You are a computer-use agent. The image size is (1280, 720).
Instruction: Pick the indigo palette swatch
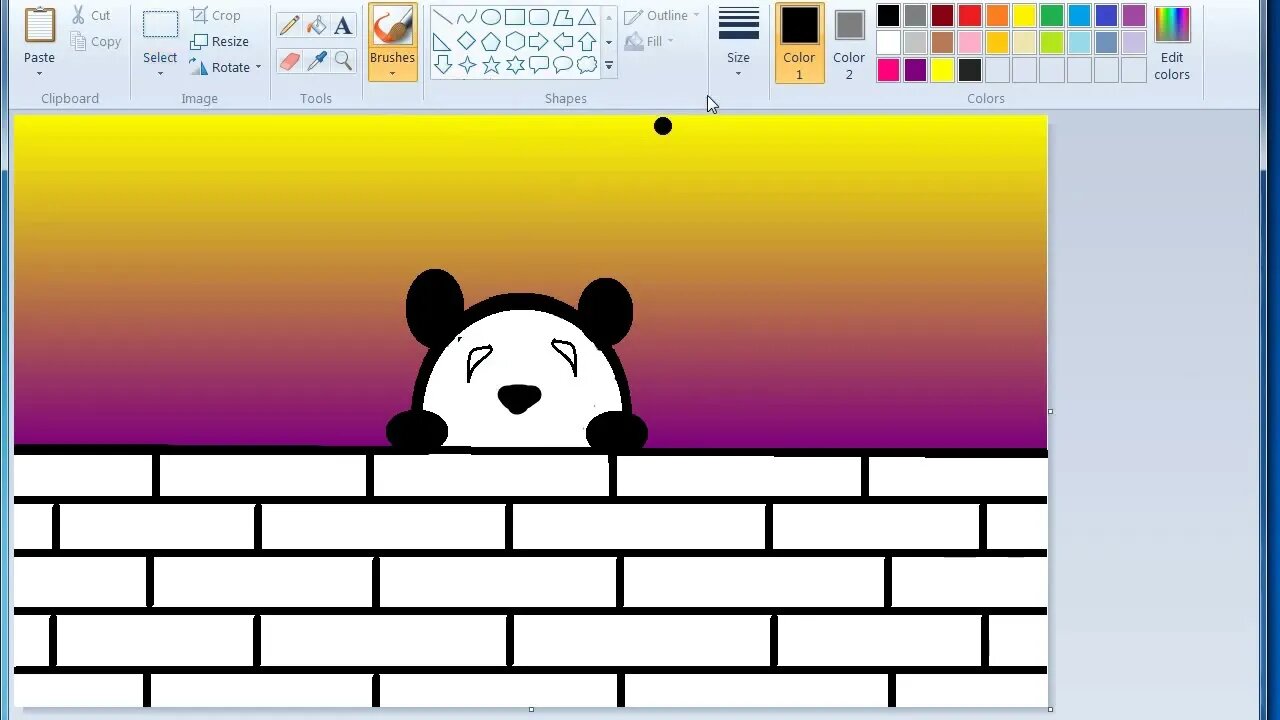(1106, 15)
